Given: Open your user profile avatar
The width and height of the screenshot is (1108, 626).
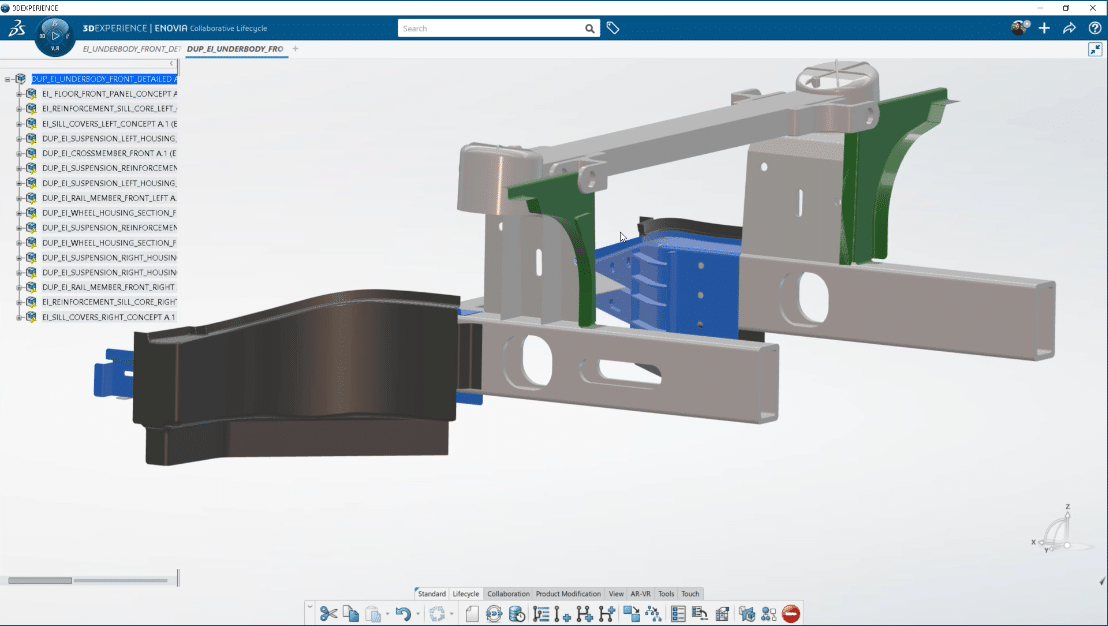Looking at the screenshot, I should click(1018, 28).
